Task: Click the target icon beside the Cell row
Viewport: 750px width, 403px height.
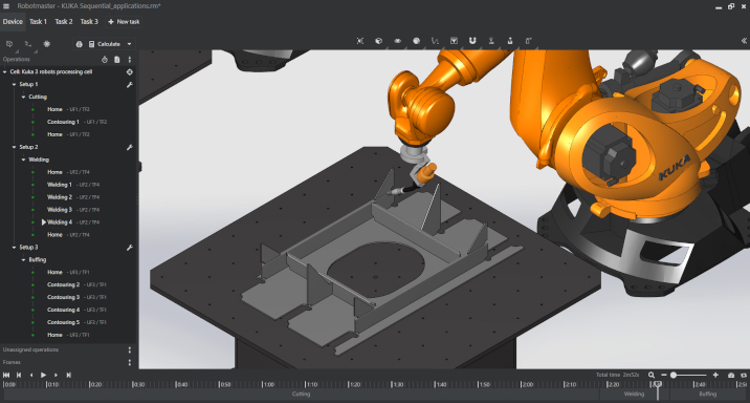Action: 129,72
